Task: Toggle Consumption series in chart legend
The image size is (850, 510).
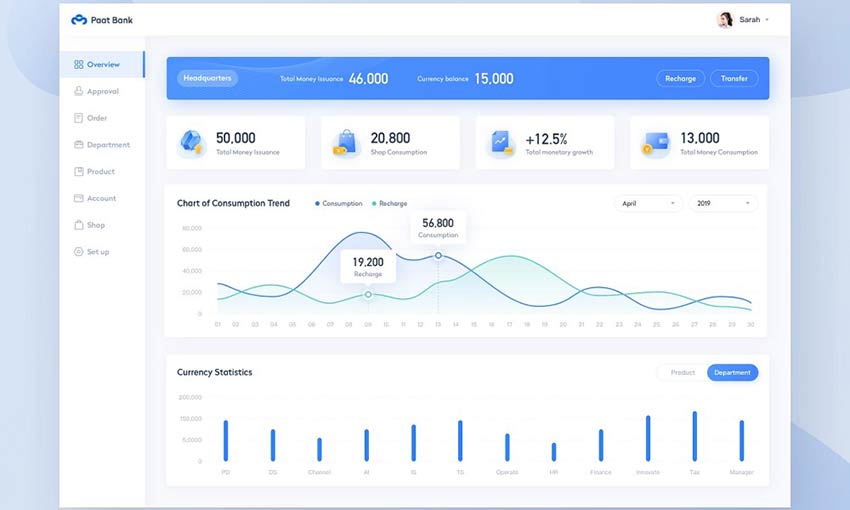Action: (x=340, y=204)
